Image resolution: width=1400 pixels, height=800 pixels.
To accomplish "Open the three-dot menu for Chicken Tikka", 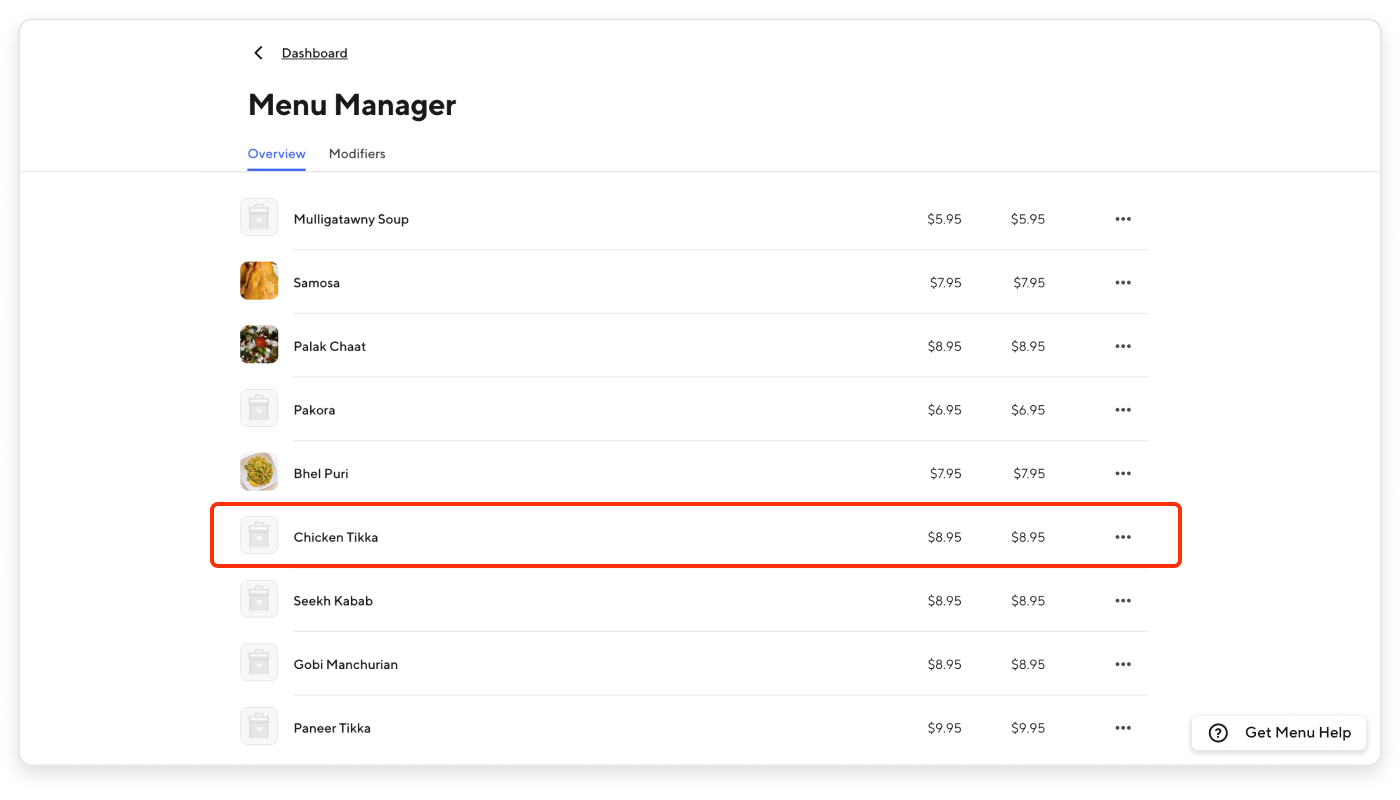I will (1123, 537).
